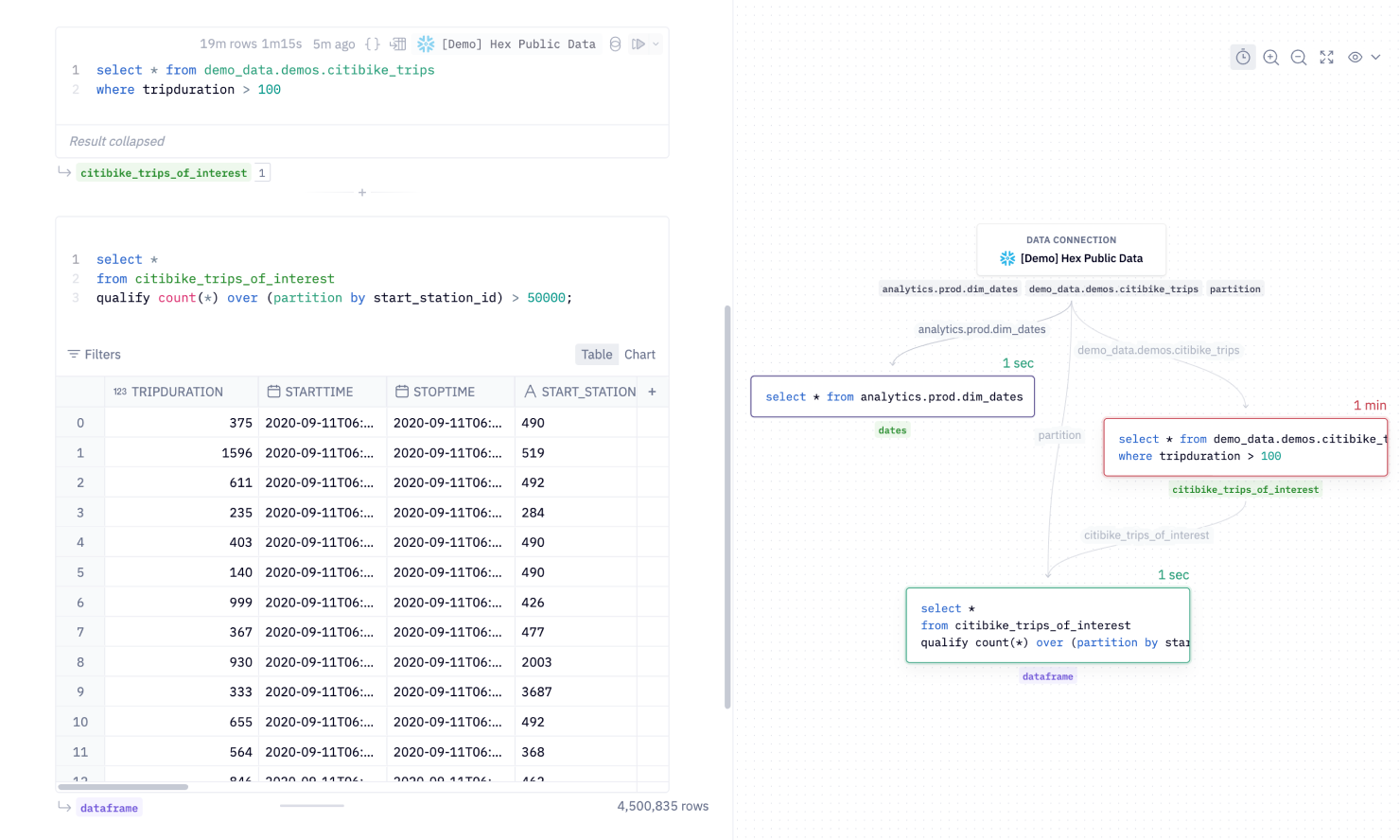The width and height of the screenshot is (1400, 840).
Task: Toggle graph element visibility with the eye icon
Action: pyautogui.click(x=1354, y=57)
